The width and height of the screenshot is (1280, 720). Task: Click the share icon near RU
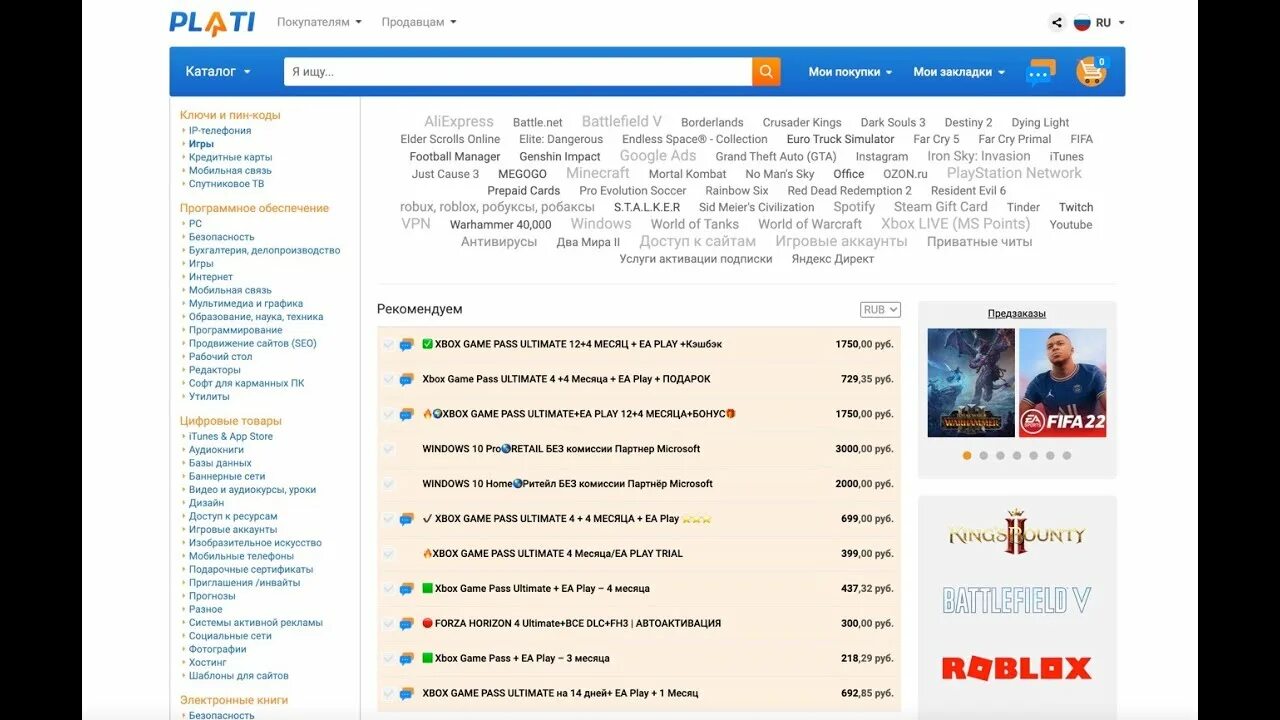tap(1057, 22)
